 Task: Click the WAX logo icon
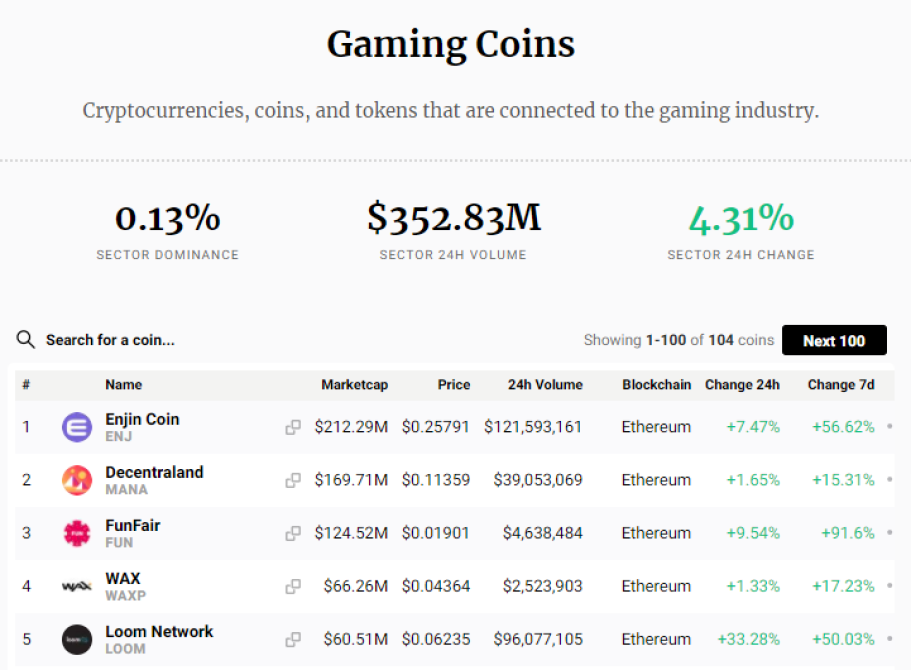click(x=77, y=586)
